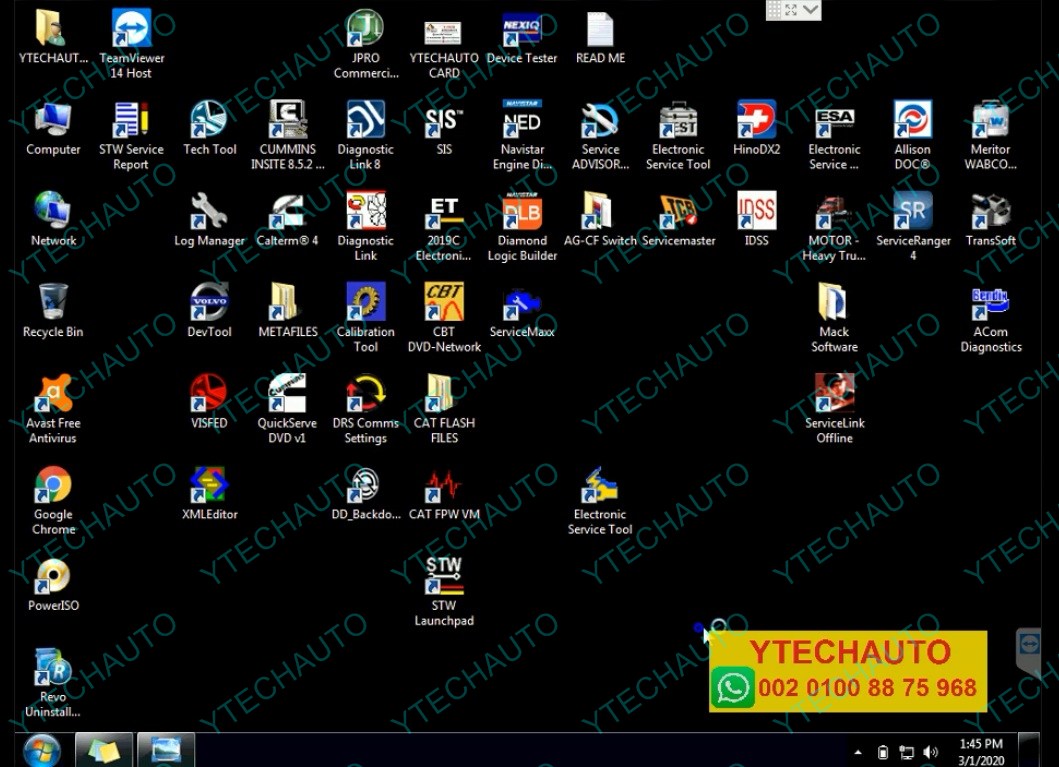Launch Calterm 4
The image size is (1059, 767).
pyautogui.click(x=288, y=221)
